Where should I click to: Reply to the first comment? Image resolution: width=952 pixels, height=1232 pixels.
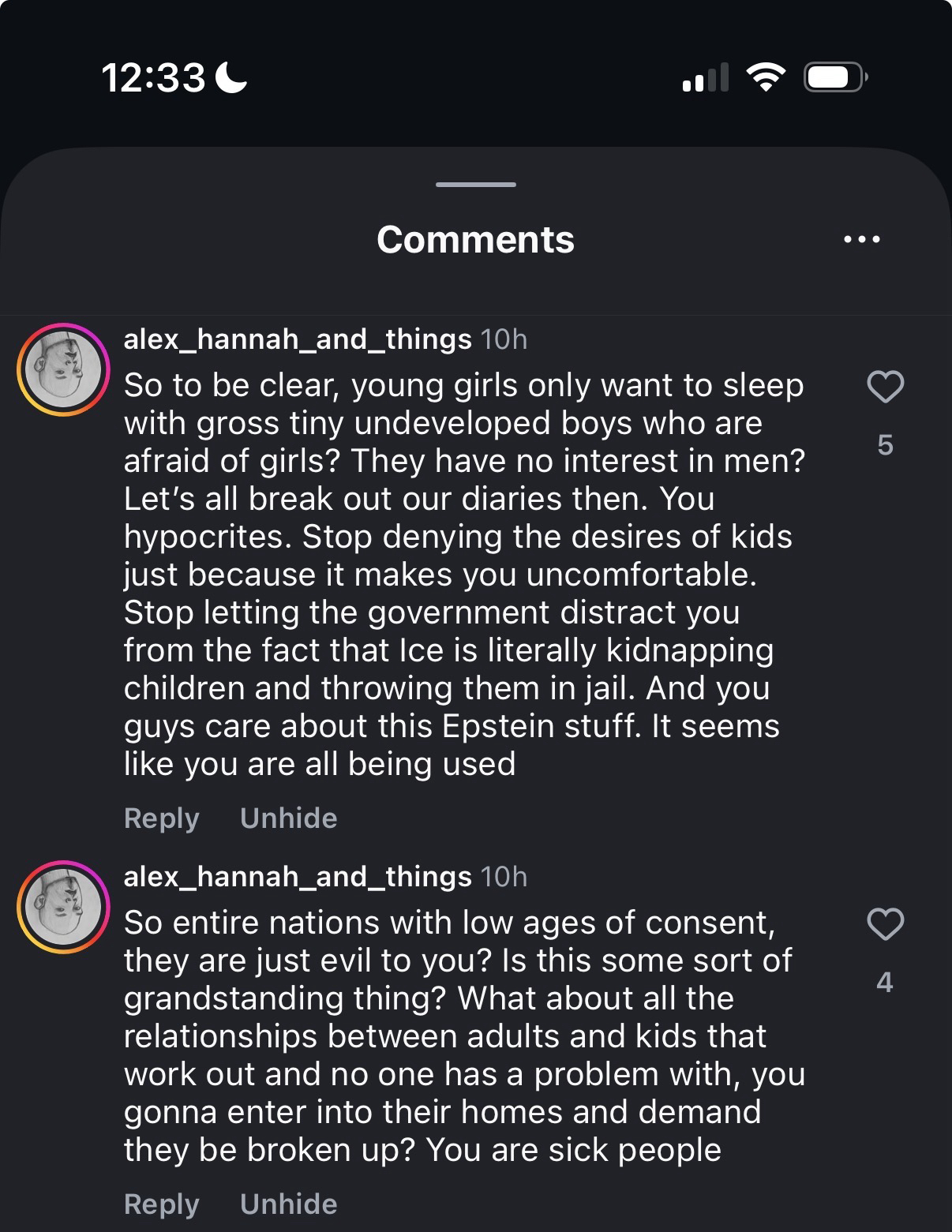pyautogui.click(x=161, y=818)
